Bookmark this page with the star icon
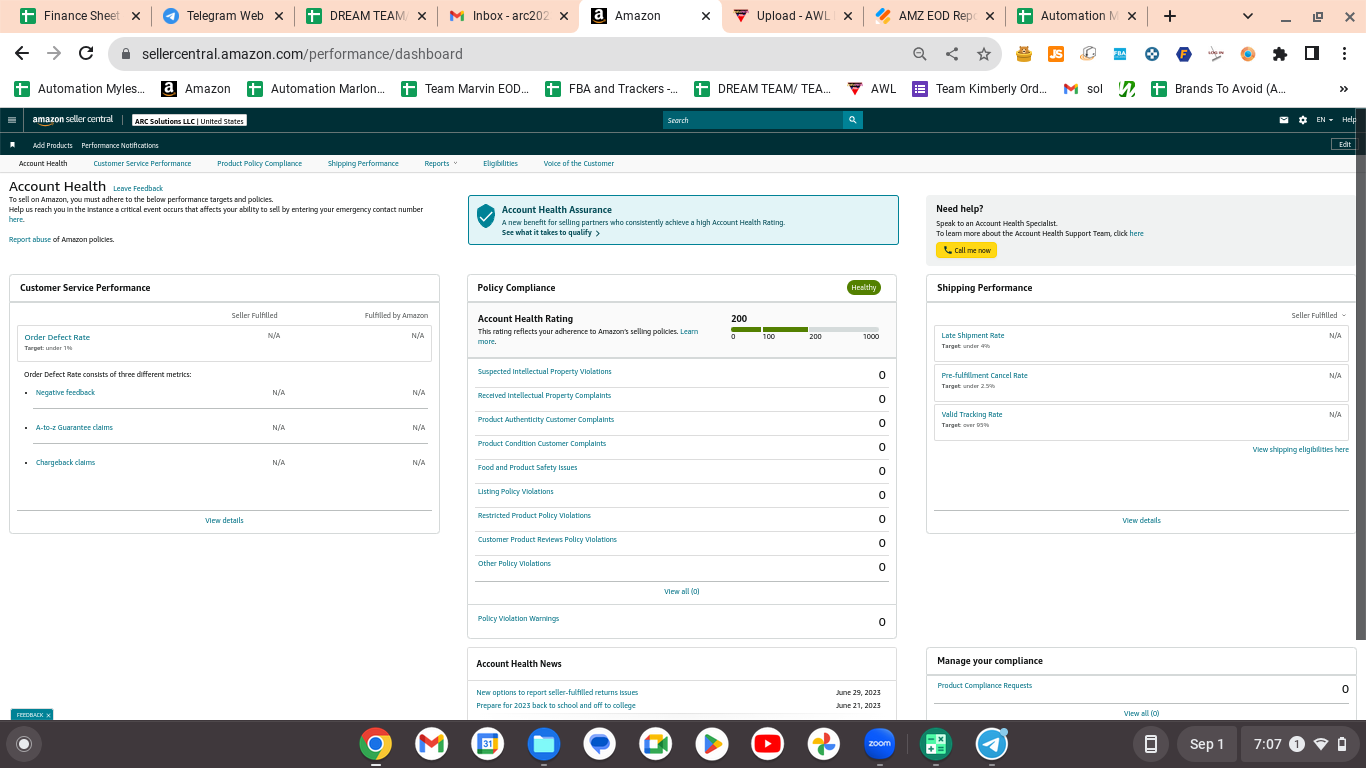The width and height of the screenshot is (1366, 768). 984,54
